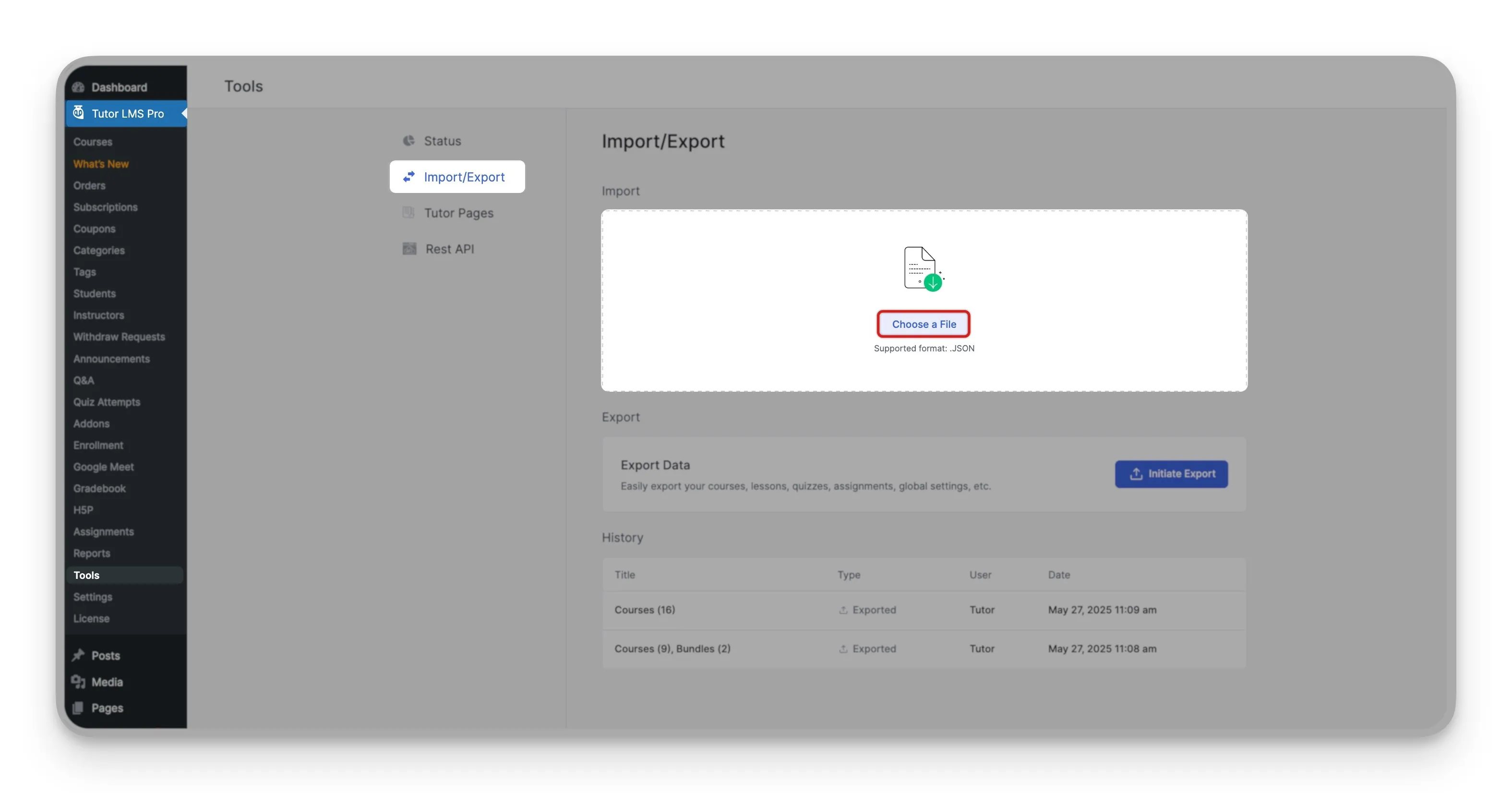Click the Import/Export arrows icon
The height and width of the screenshot is (793, 1512).
tap(409, 177)
